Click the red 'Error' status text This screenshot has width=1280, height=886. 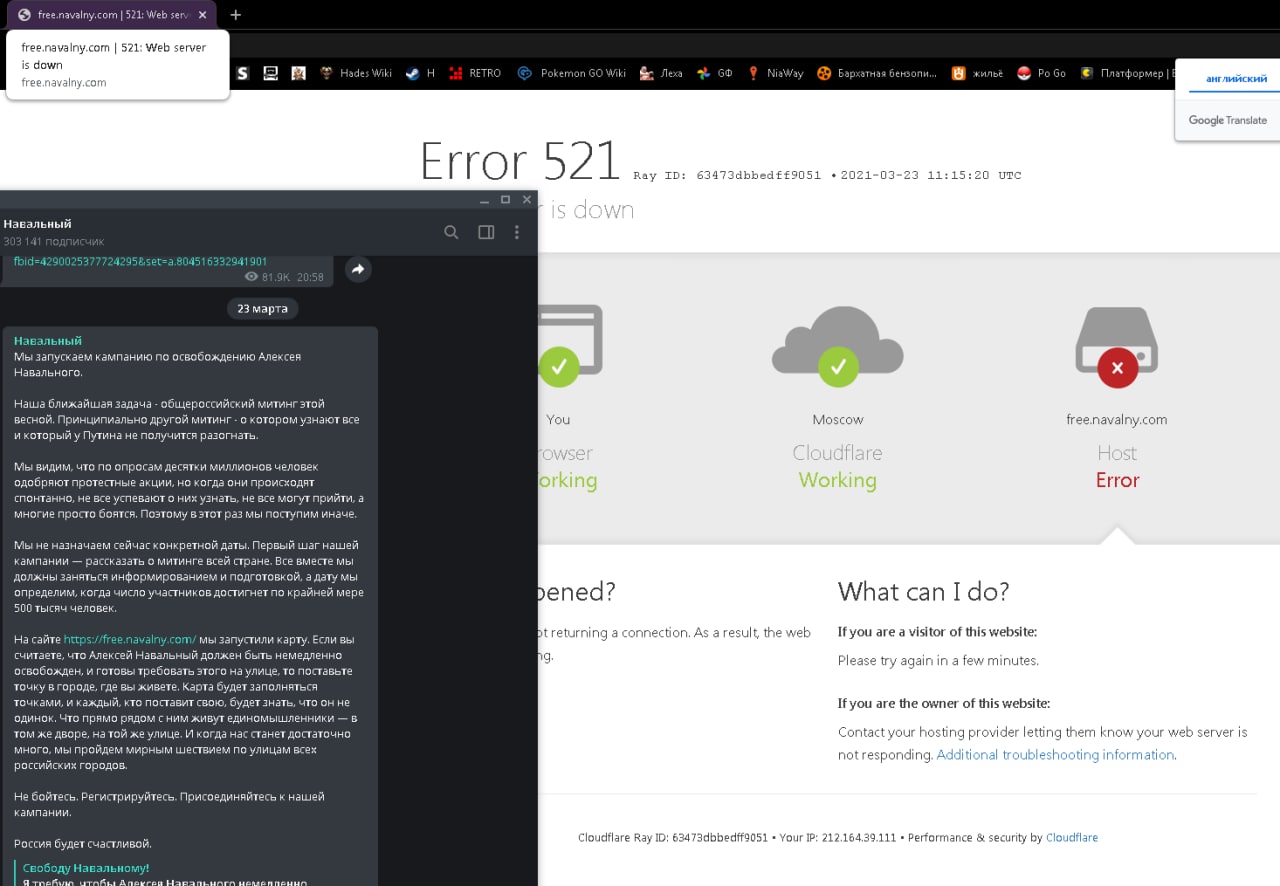tap(1117, 480)
